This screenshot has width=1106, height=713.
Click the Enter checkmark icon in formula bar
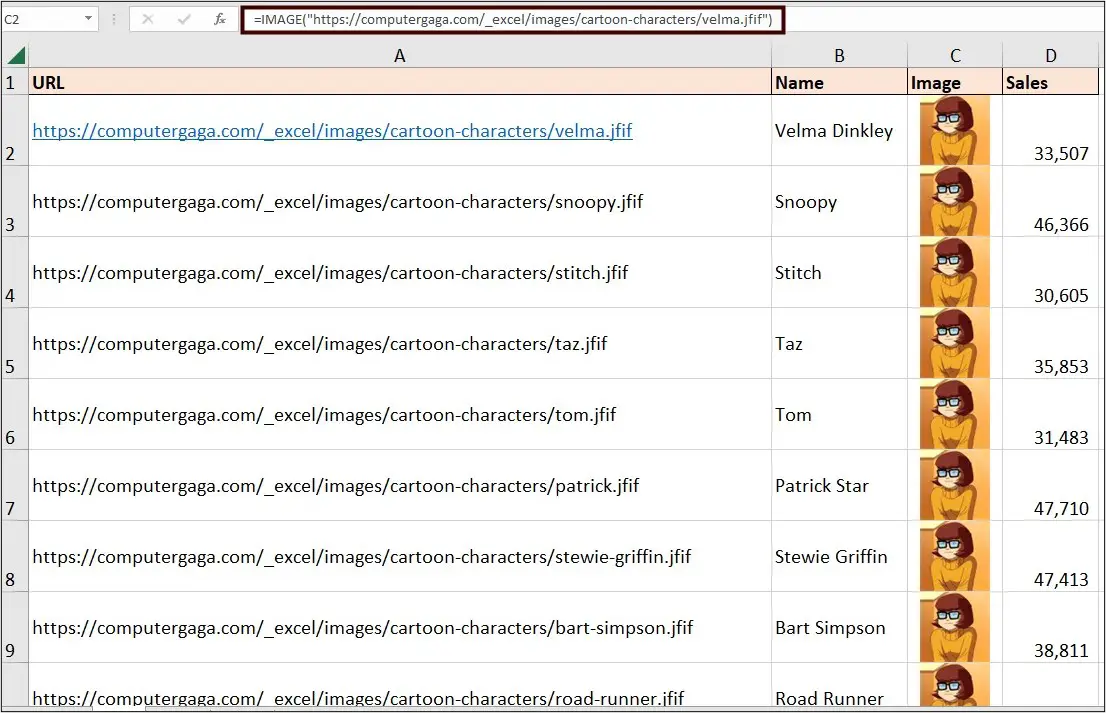click(x=184, y=19)
